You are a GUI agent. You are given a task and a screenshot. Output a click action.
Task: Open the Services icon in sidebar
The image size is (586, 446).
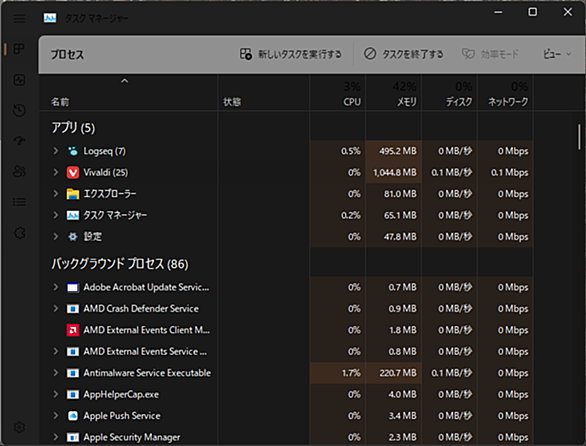[x=19, y=233]
